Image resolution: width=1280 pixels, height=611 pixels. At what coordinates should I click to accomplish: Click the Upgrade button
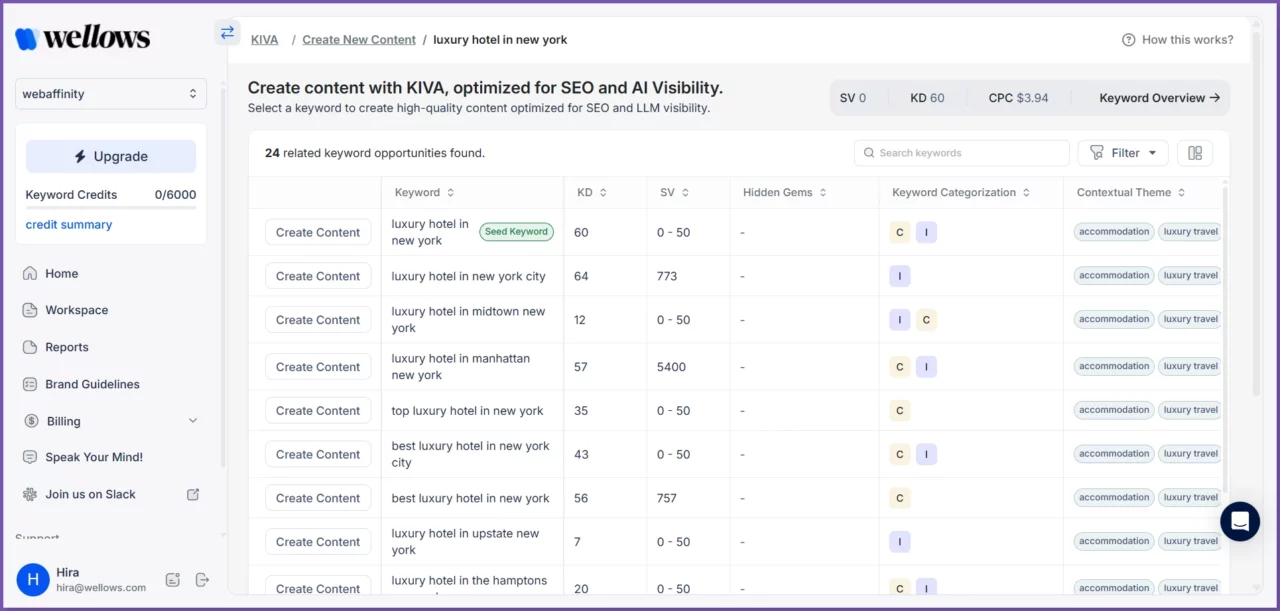(x=110, y=156)
